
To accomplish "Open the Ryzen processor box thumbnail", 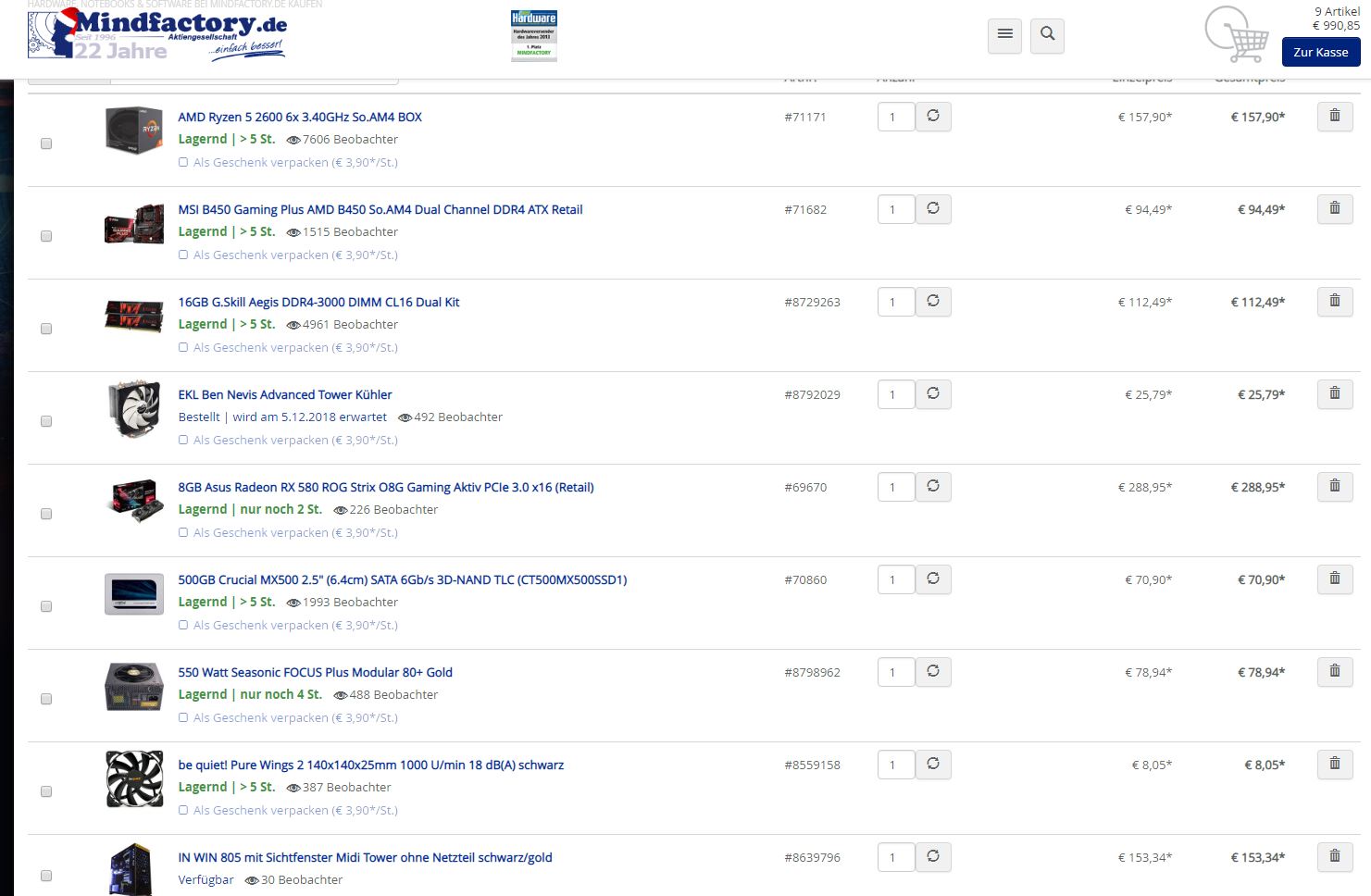I will click(134, 131).
